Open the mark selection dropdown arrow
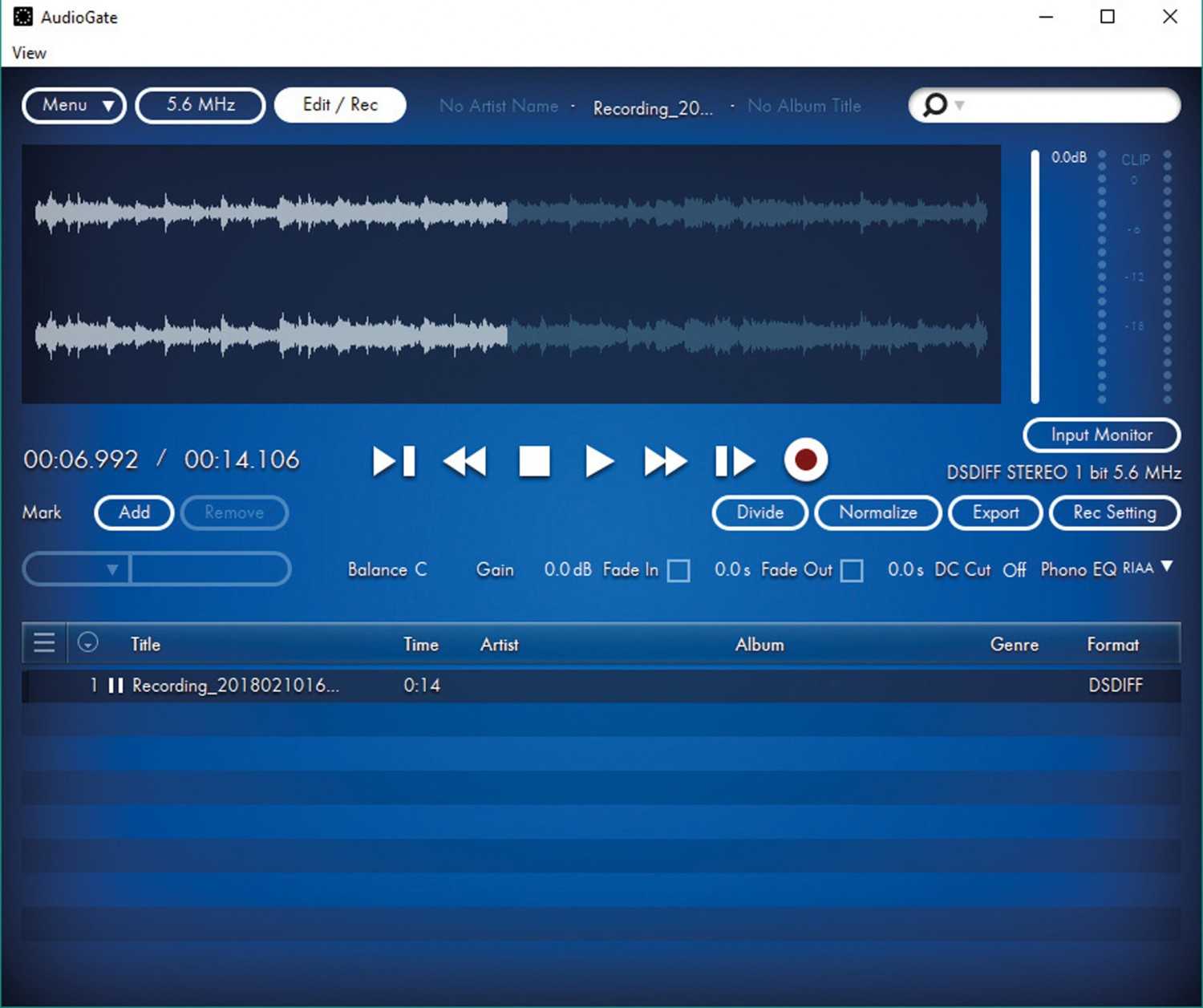1203x1008 pixels. pos(112,569)
